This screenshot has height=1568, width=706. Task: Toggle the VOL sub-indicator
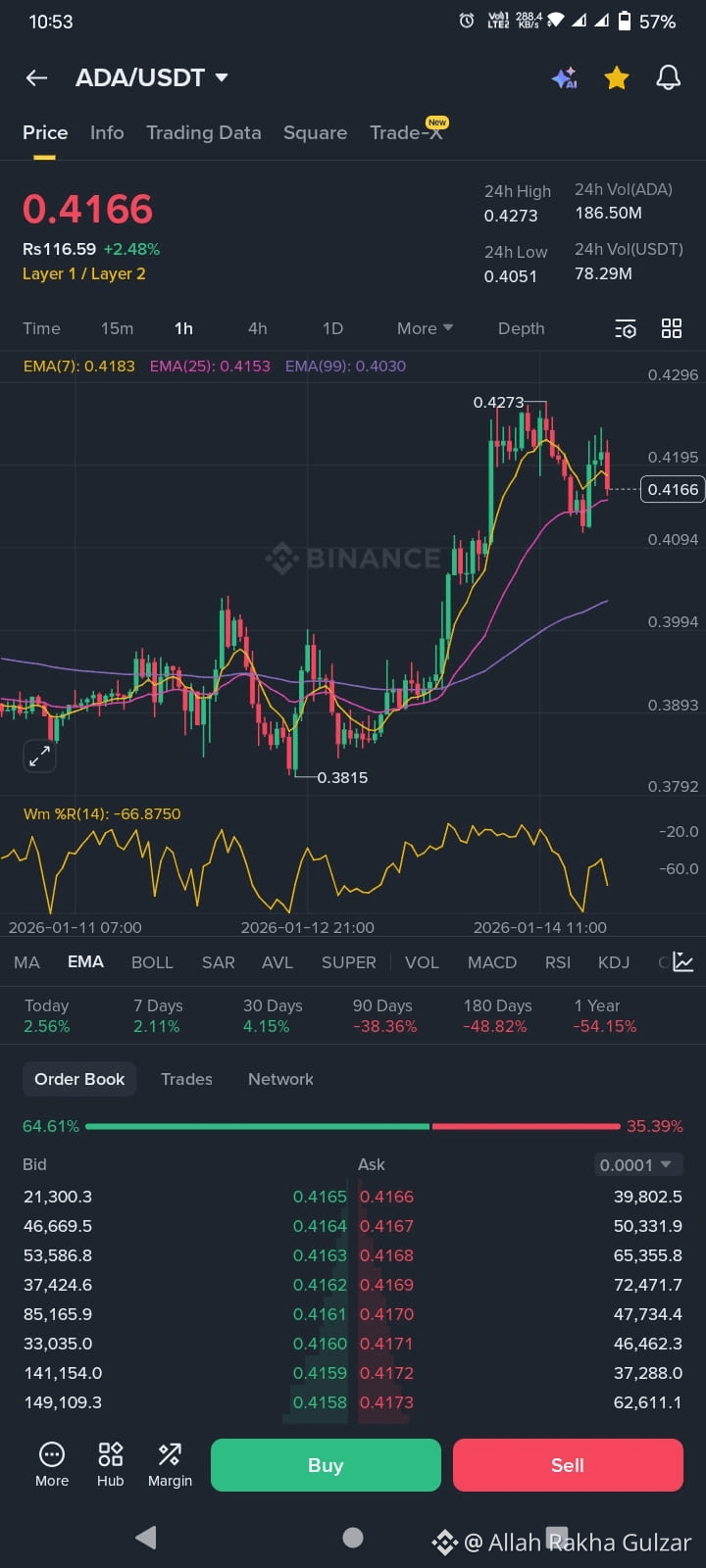pyautogui.click(x=422, y=962)
